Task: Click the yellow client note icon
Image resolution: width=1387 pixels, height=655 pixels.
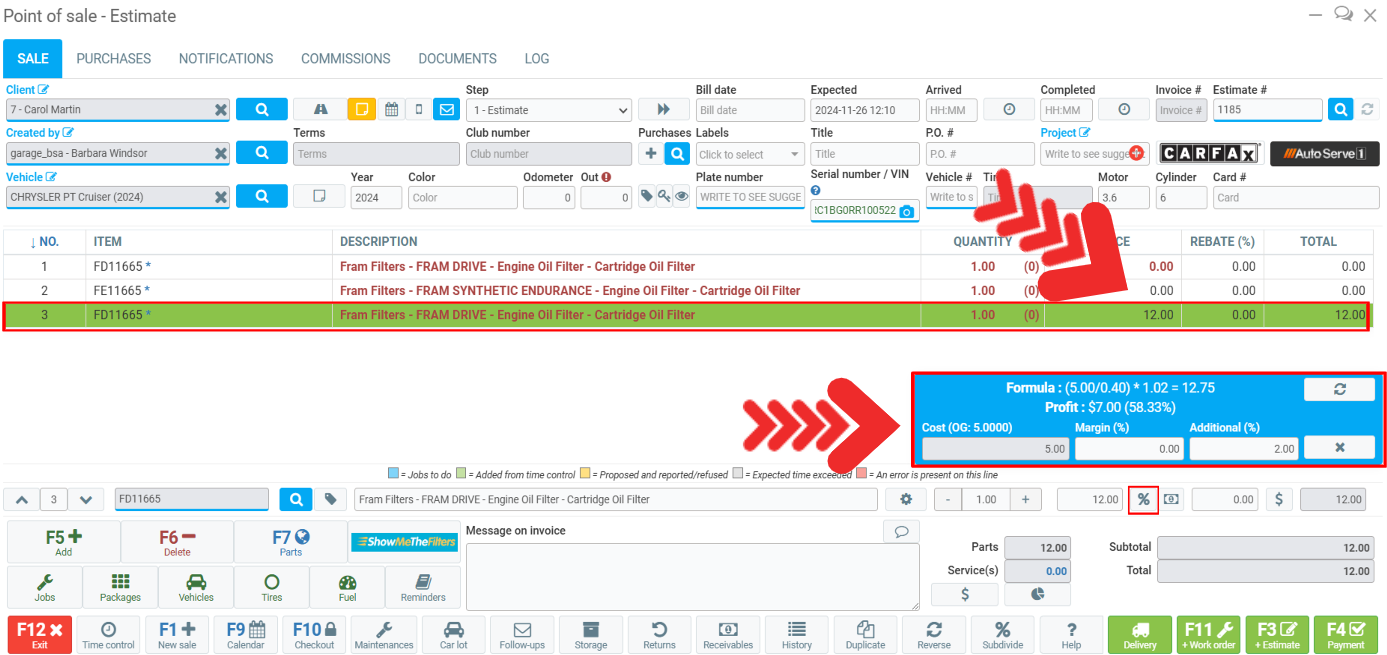Action: click(x=361, y=110)
